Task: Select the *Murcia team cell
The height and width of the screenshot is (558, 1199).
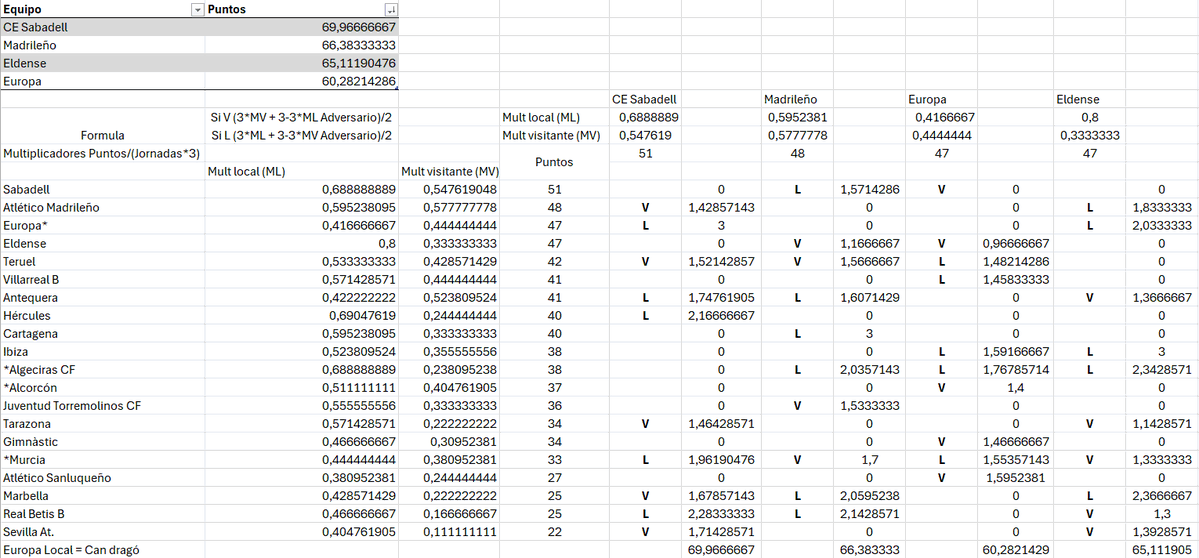Action: point(102,460)
